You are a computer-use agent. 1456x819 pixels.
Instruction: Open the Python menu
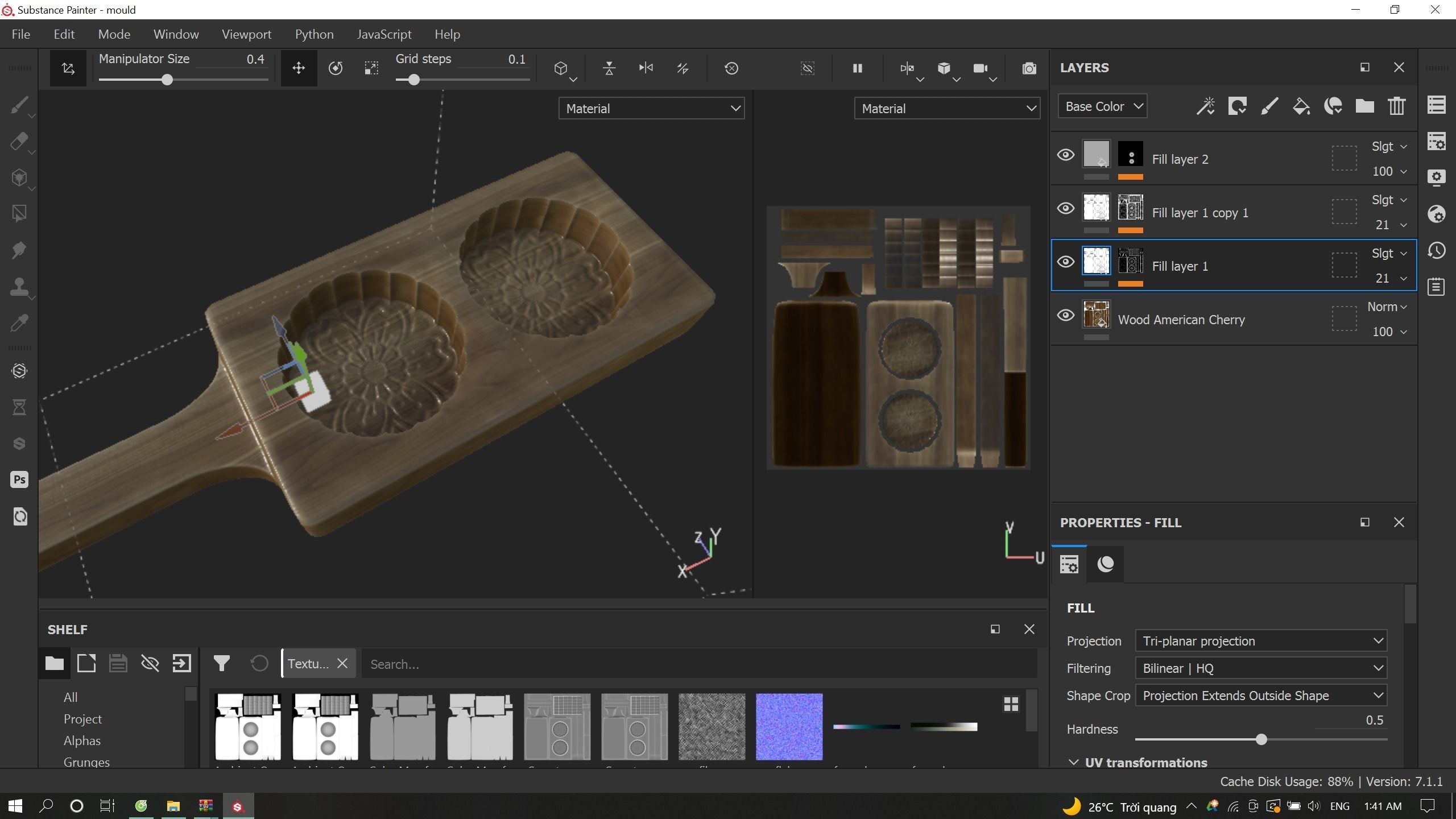click(314, 34)
